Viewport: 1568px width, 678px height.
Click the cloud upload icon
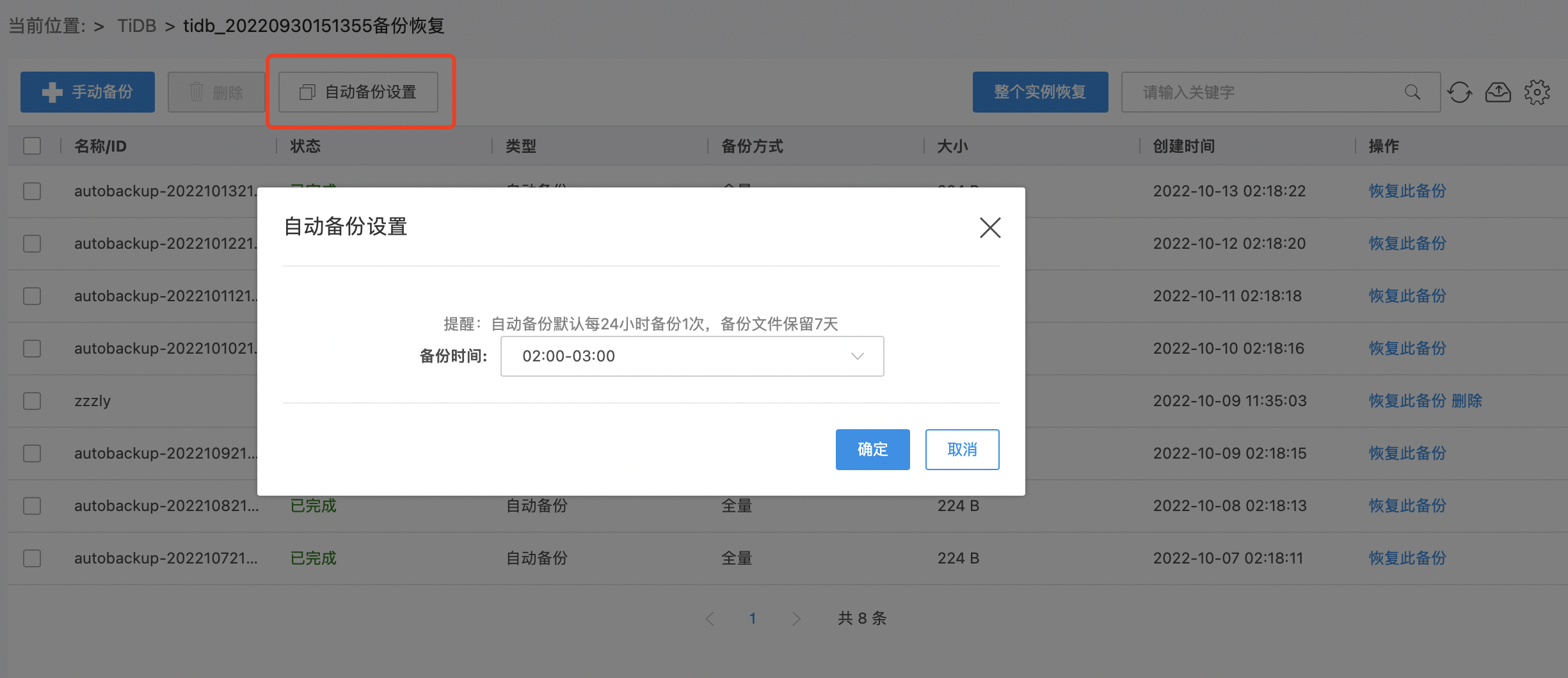coord(1498,92)
